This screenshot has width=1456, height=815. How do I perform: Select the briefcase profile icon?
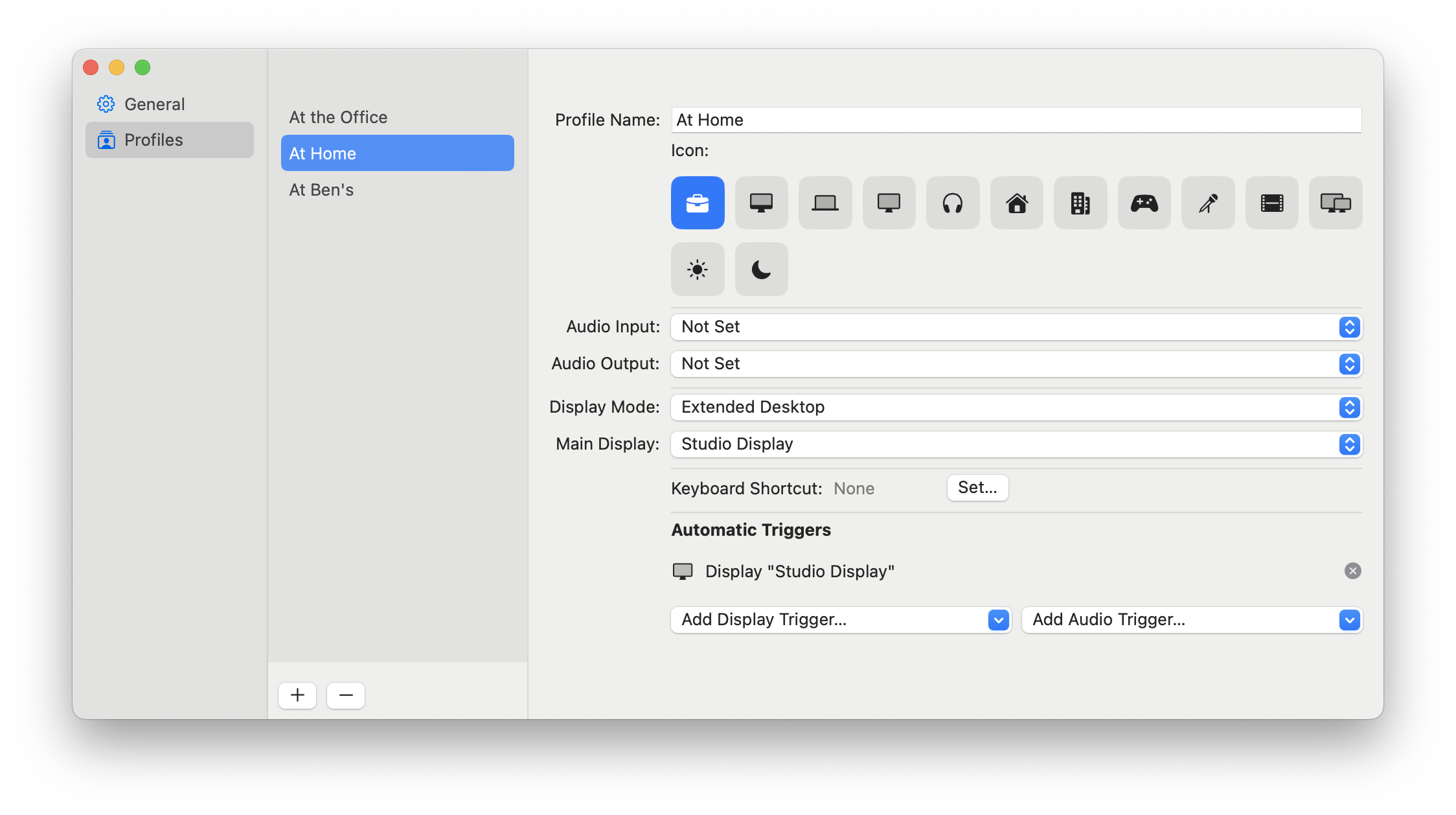click(697, 203)
